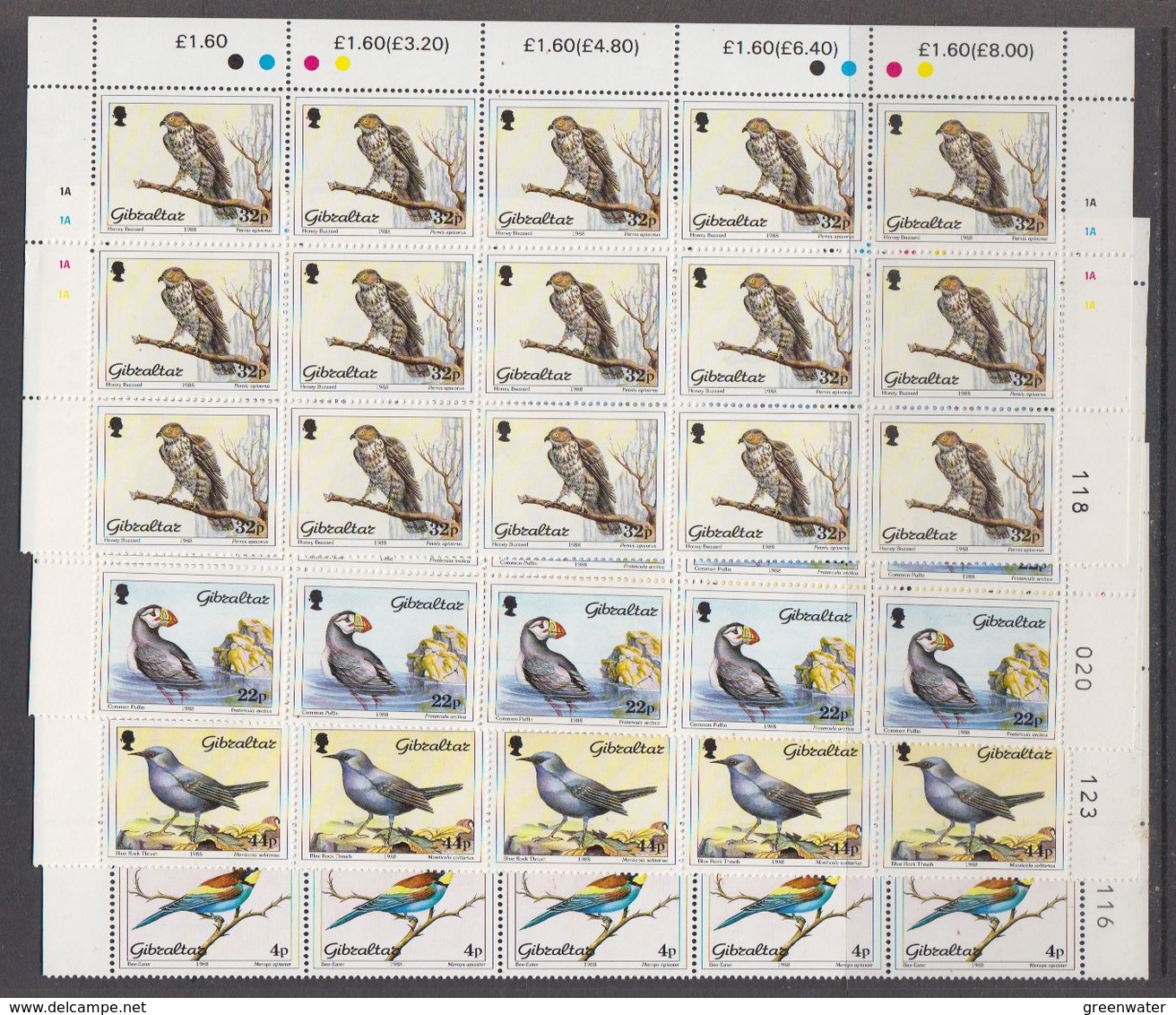
Task: Click the '£1.60(£8.00)' margin total
Action: click(x=976, y=50)
